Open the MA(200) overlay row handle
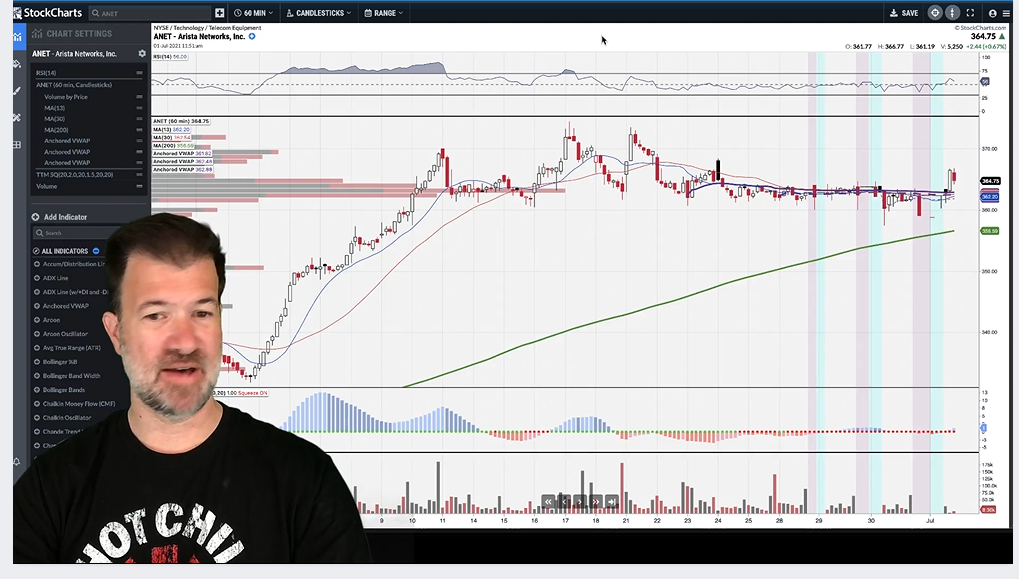This screenshot has height=579, width=1019. pyautogui.click(x=139, y=130)
